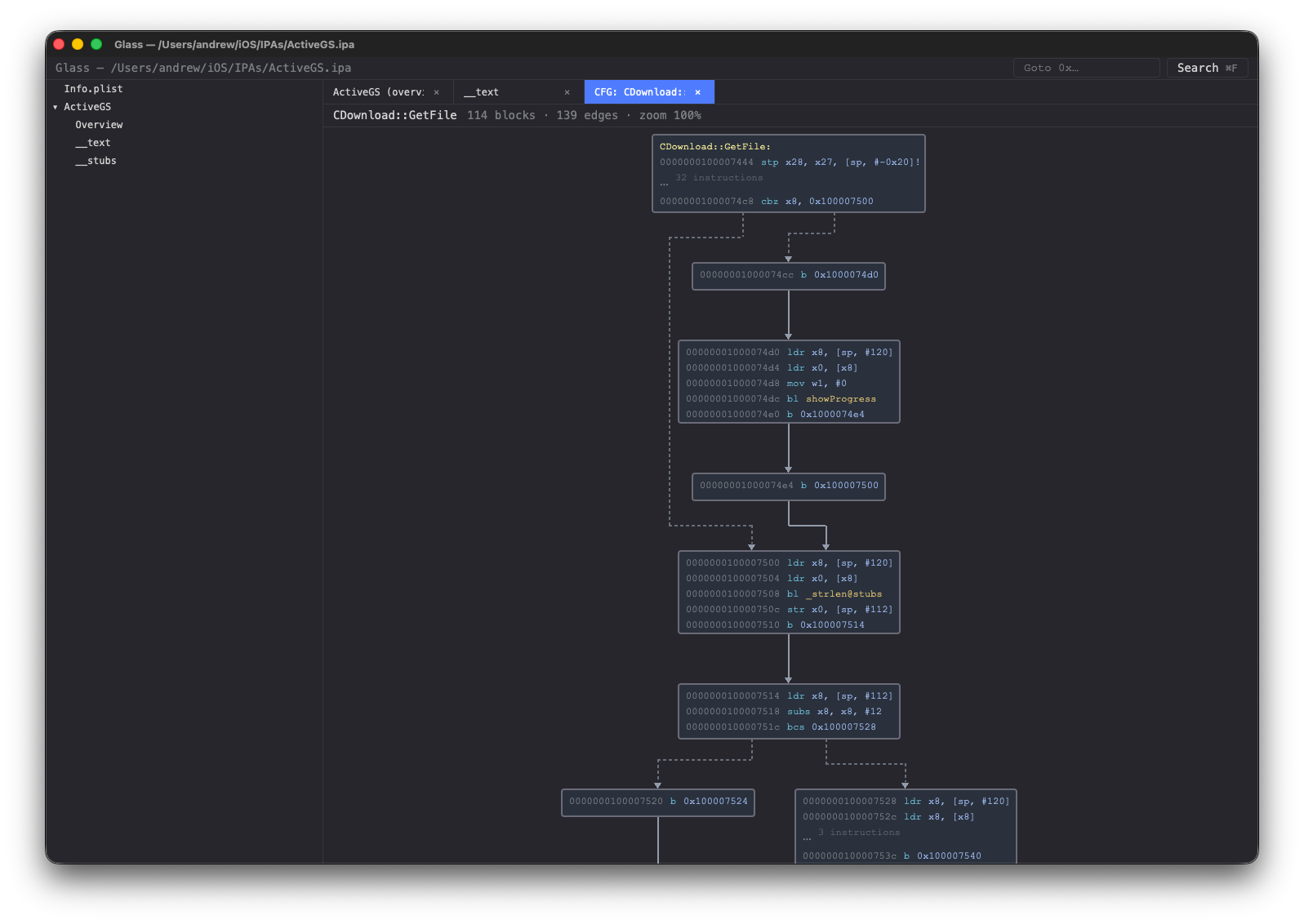Close the CFG: CDownload tab
Screen dimensions: 1304x924
pyautogui.click(x=698, y=92)
